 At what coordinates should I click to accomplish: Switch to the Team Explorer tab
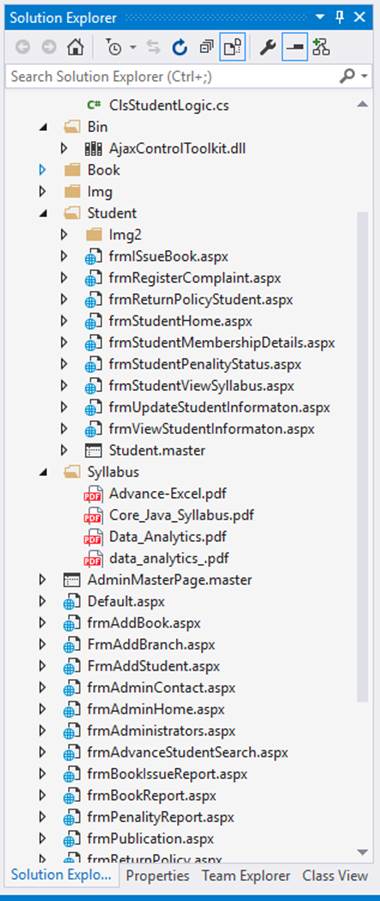pos(246,876)
